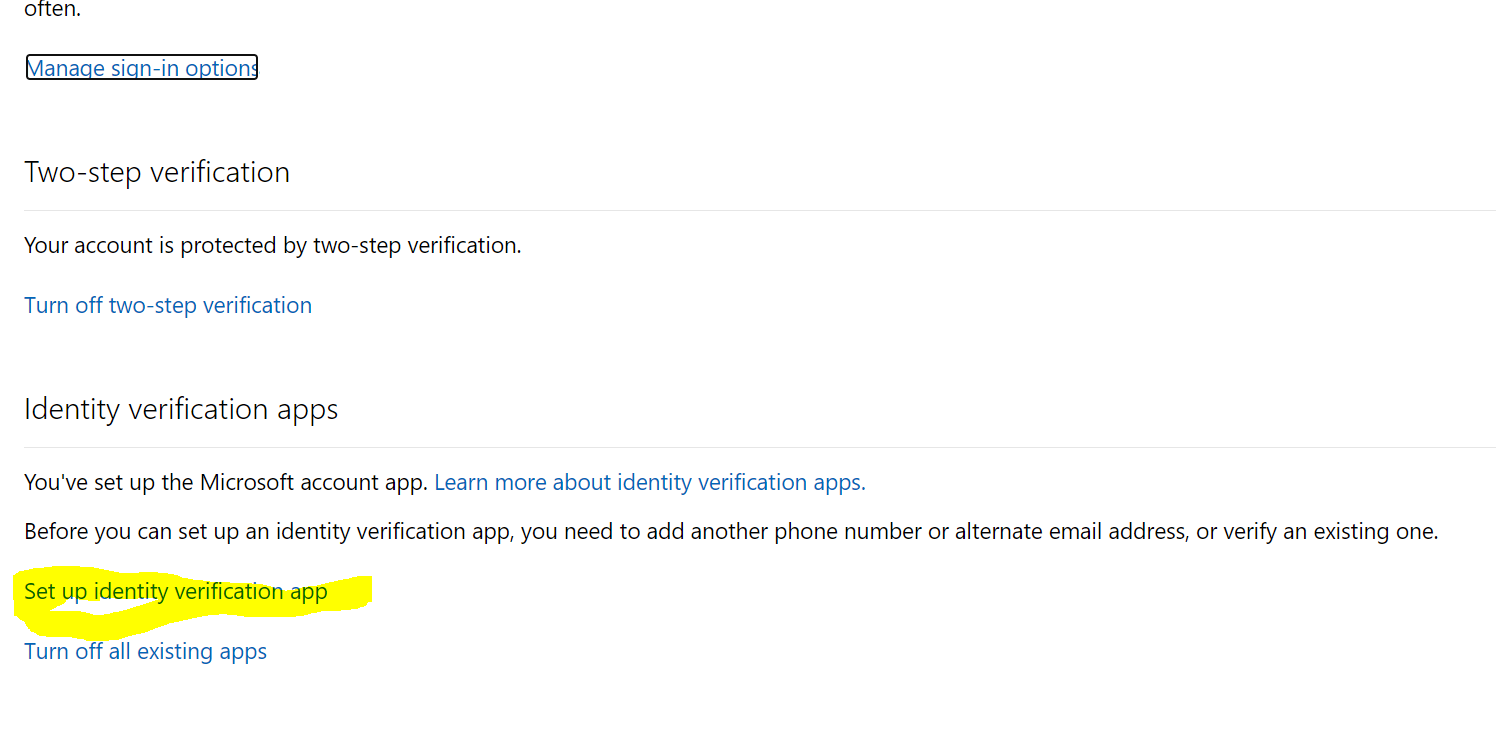Click the word "often." at the top
1496x735 pixels.
coord(52,10)
